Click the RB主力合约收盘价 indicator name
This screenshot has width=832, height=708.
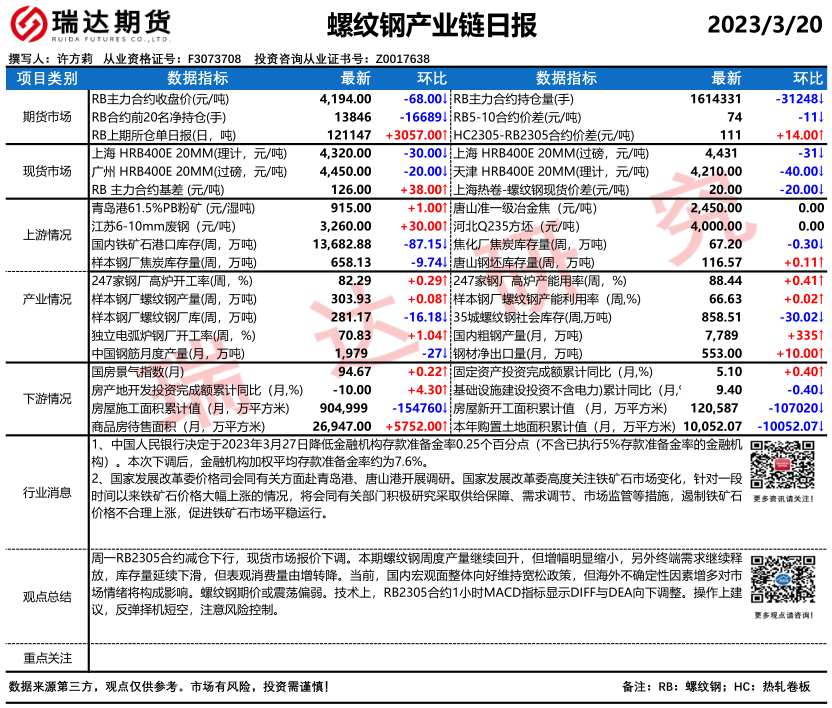[160, 99]
